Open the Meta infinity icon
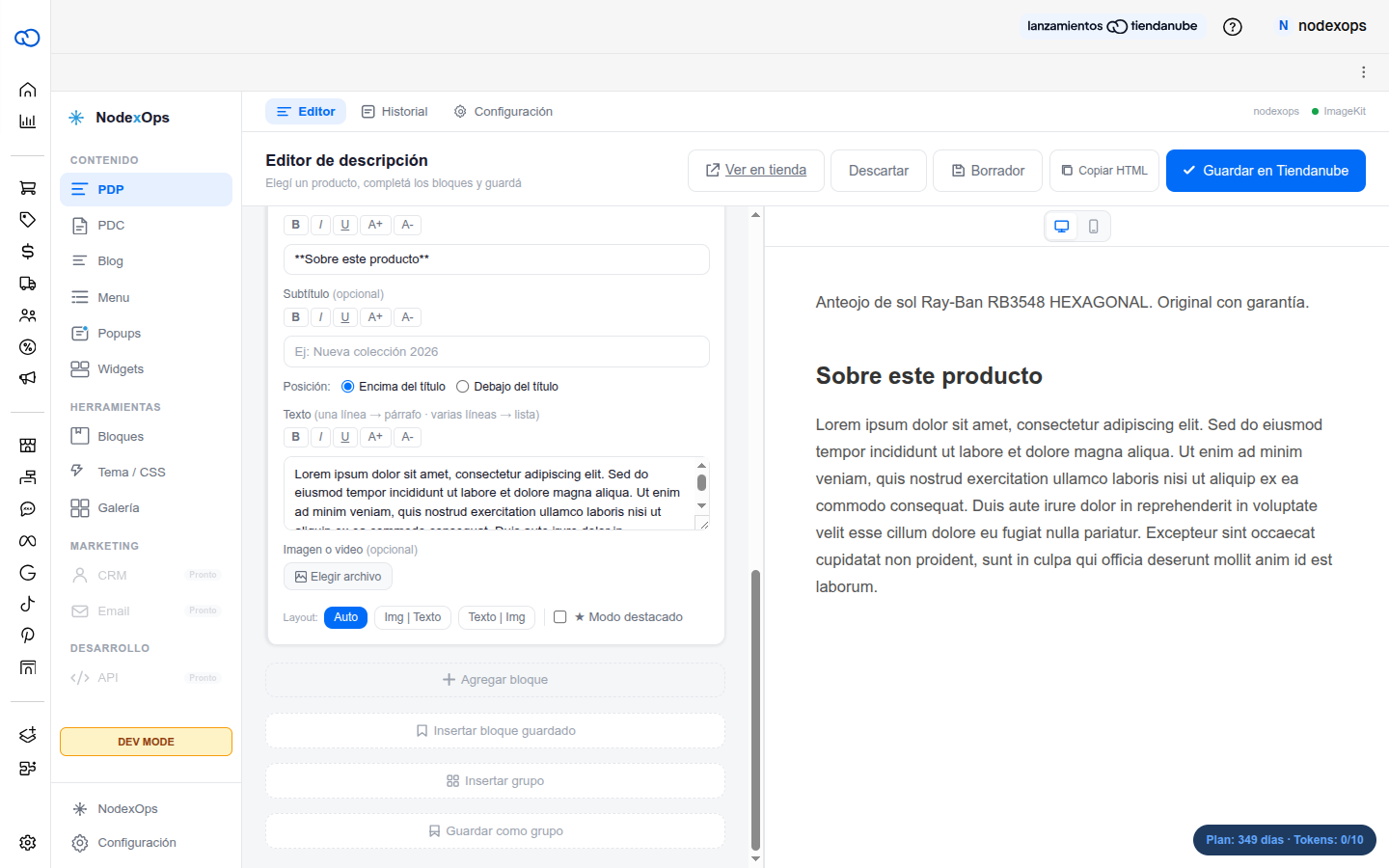 [27, 541]
